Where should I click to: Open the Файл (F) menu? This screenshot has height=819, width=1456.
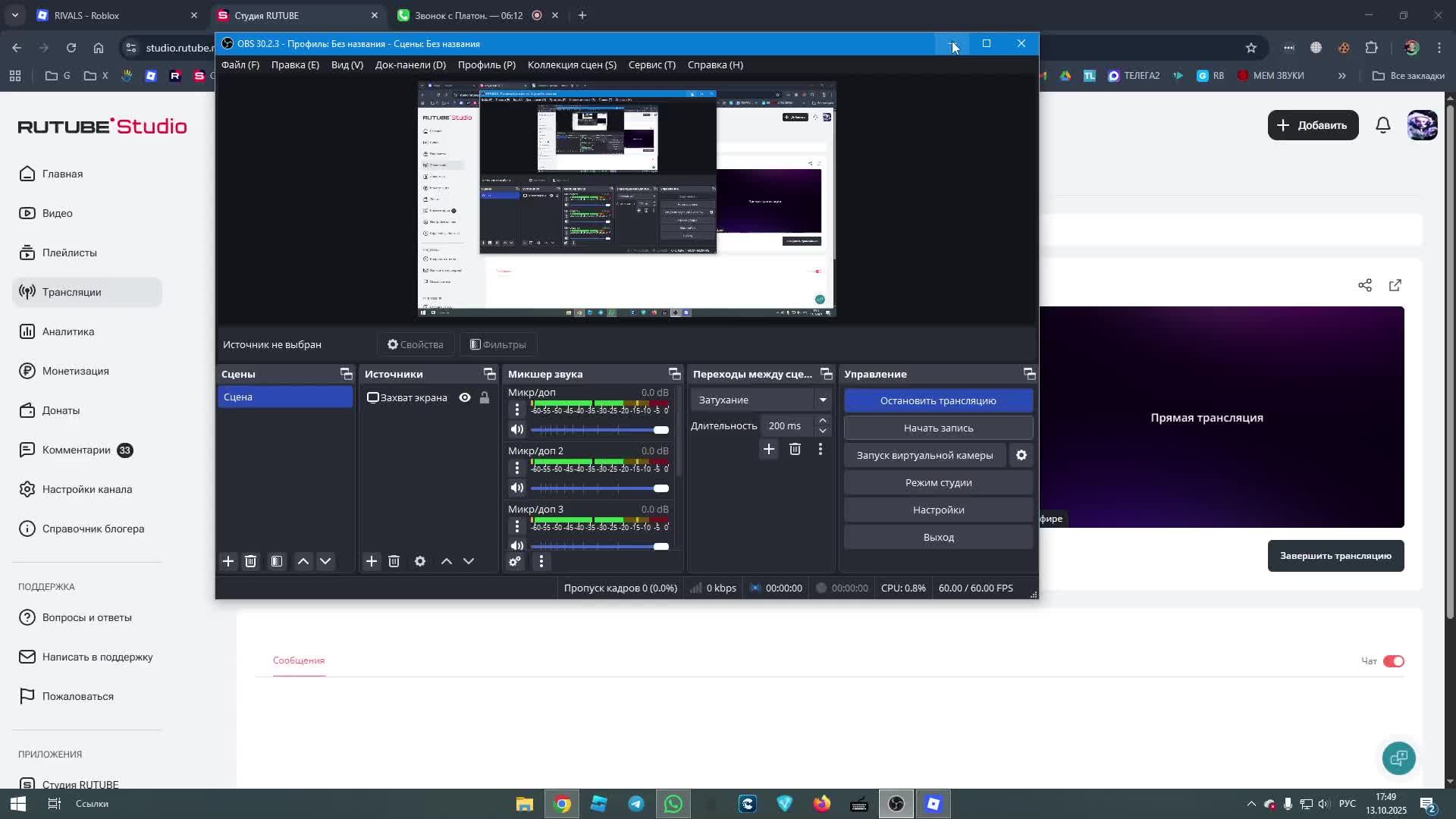pos(240,64)
